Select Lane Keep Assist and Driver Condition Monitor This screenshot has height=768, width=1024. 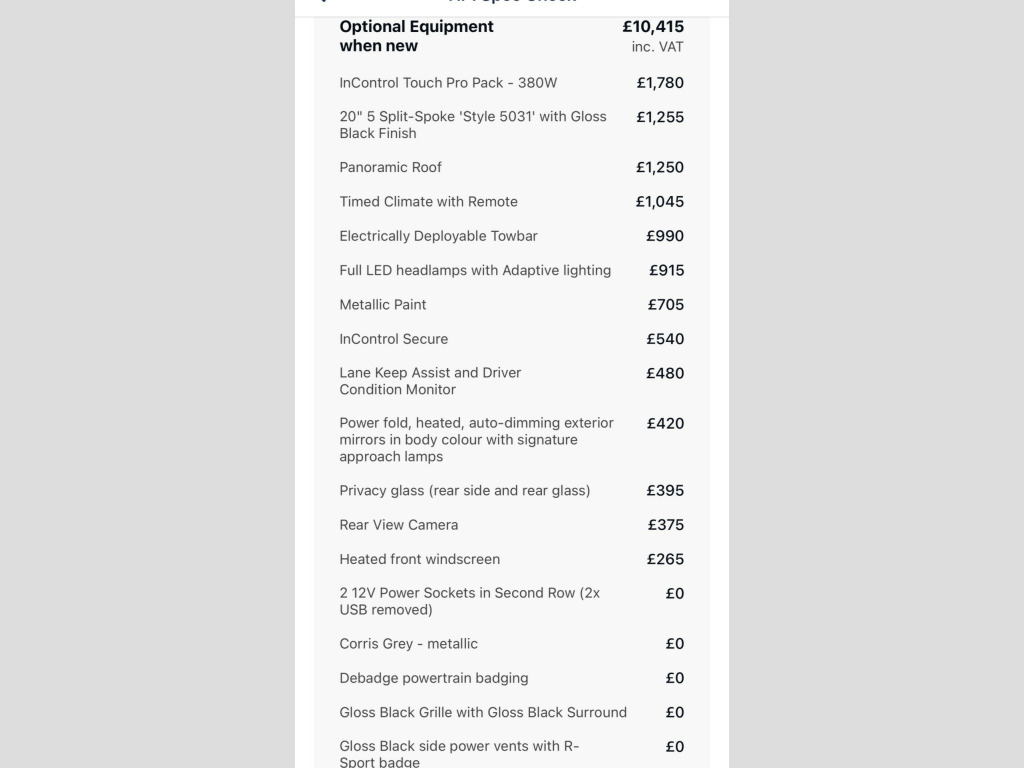click(430, 381)
